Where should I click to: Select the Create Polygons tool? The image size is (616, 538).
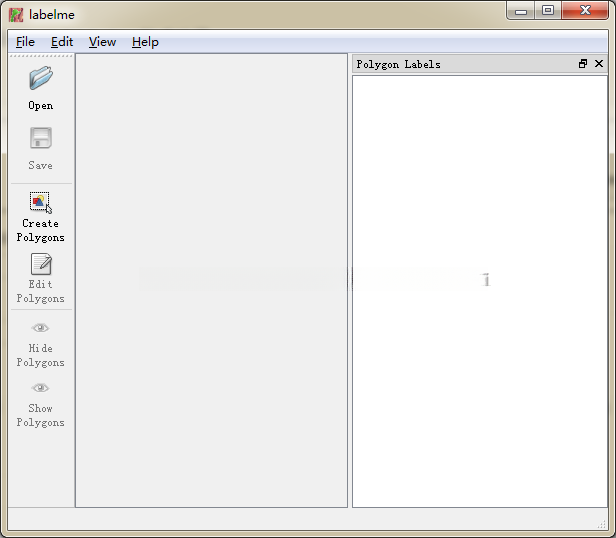(x=40, y=216)
